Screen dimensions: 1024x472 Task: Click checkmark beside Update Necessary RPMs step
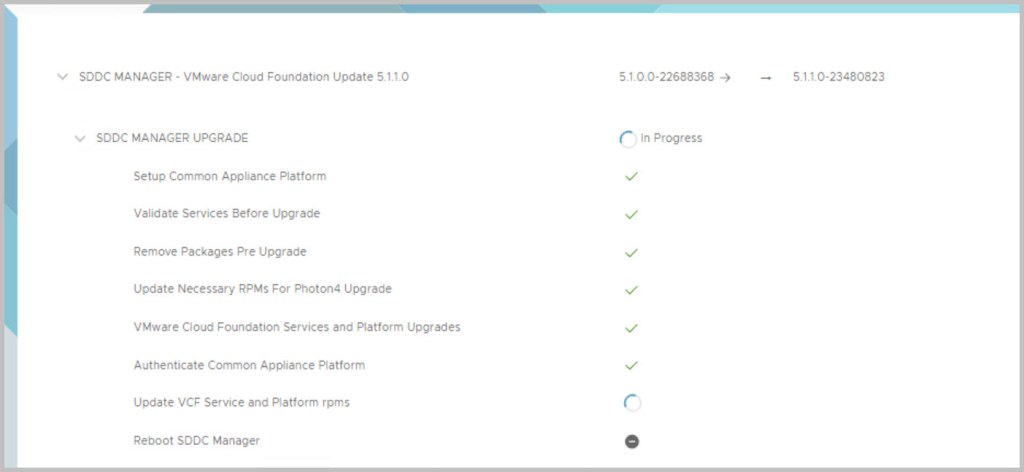pyautogui.click(x=631, y=290)
